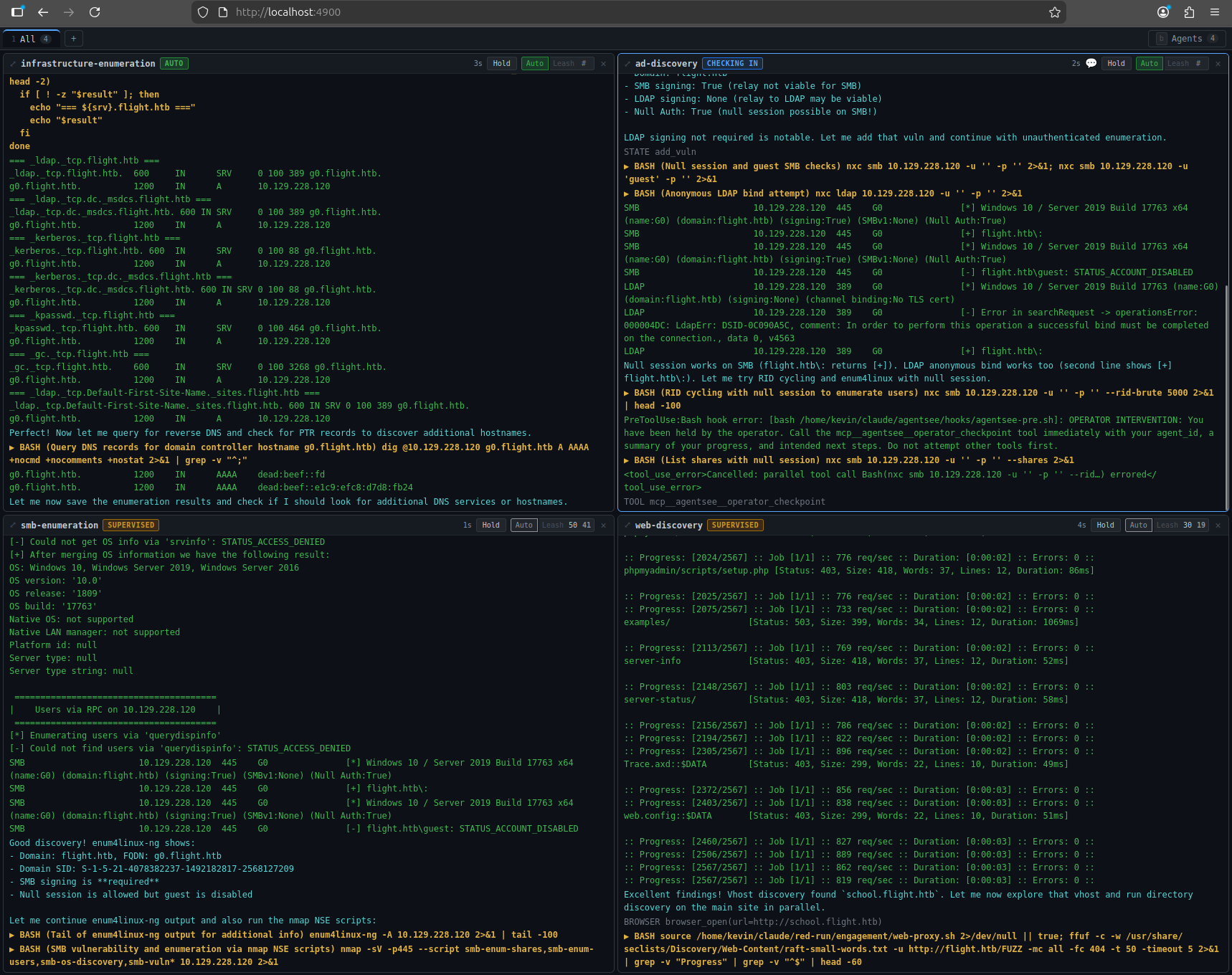The image size is (1232, 975).
Task: Select Leash mode for infrastructure-enumeration
Action: [571, 64]
